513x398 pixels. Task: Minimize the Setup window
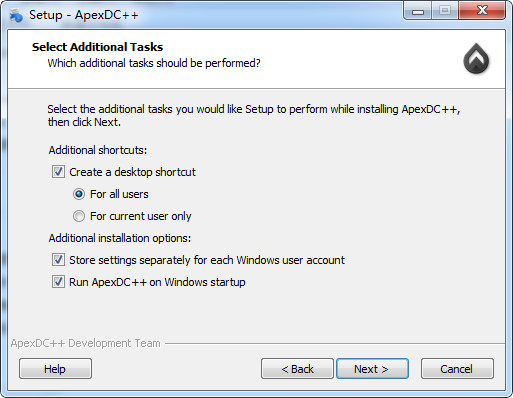(418, 11)
